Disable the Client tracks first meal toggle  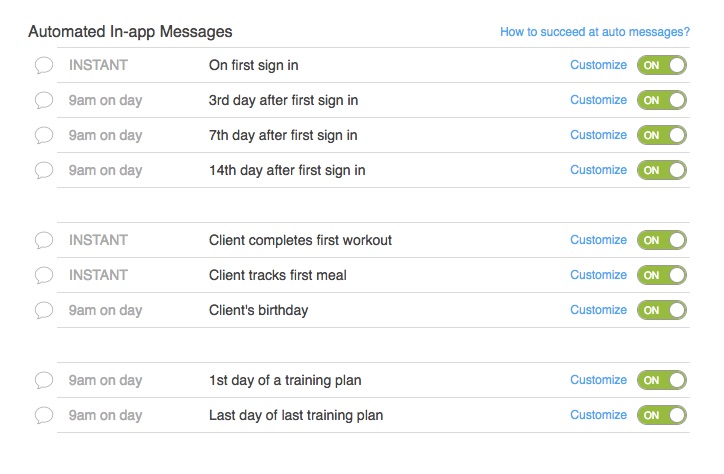click(662, 275)
